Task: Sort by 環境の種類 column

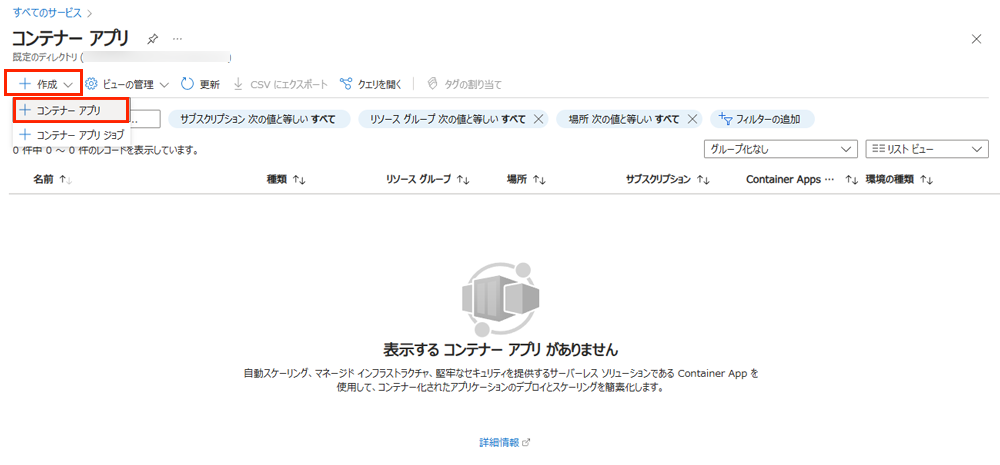Action: coord(899,180)
